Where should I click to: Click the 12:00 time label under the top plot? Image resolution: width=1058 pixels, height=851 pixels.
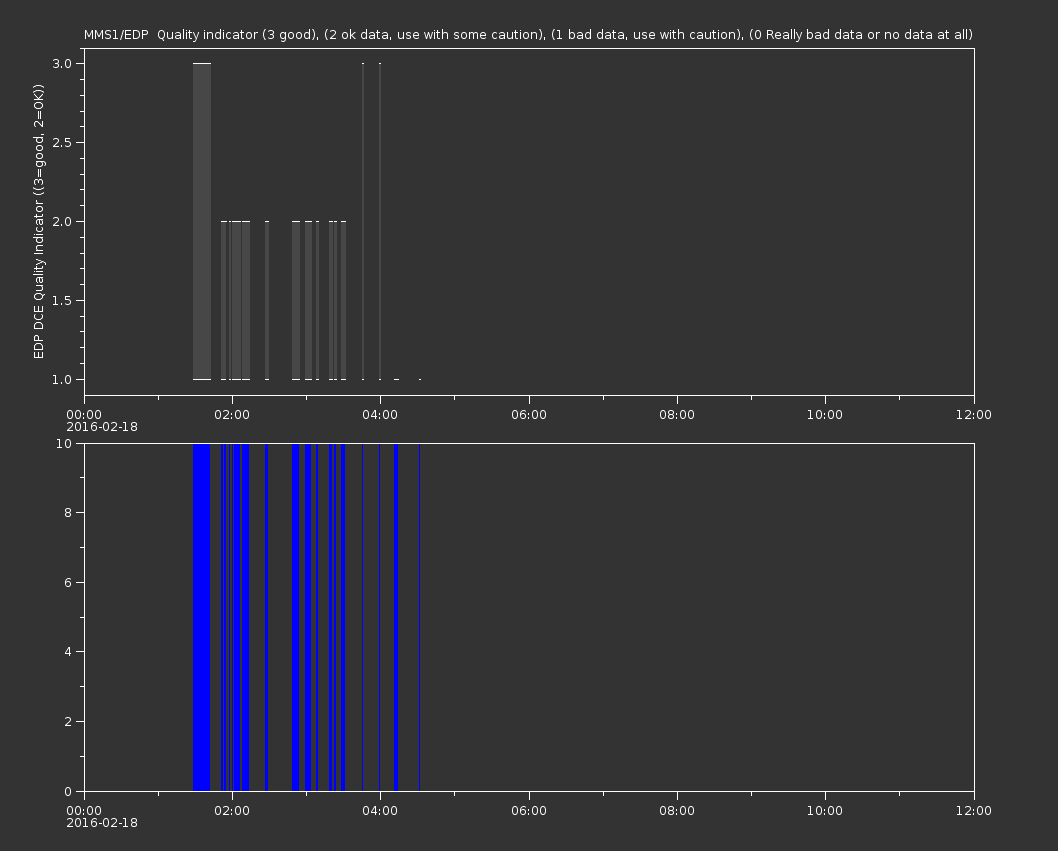pyautogui.click(x=974, y=414)
